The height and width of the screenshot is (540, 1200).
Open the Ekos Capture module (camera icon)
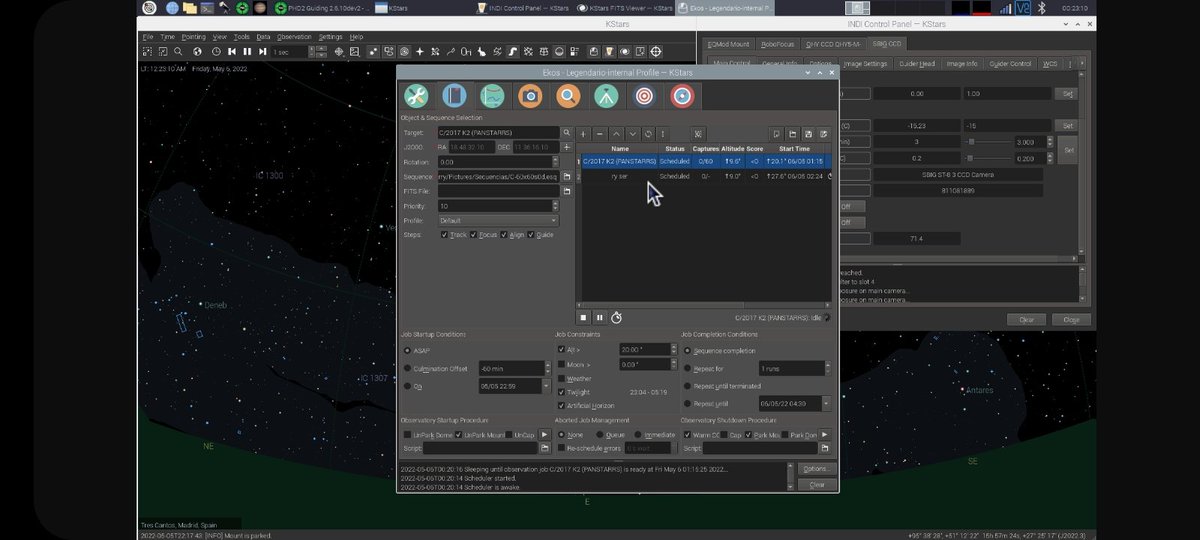[530, 96]
